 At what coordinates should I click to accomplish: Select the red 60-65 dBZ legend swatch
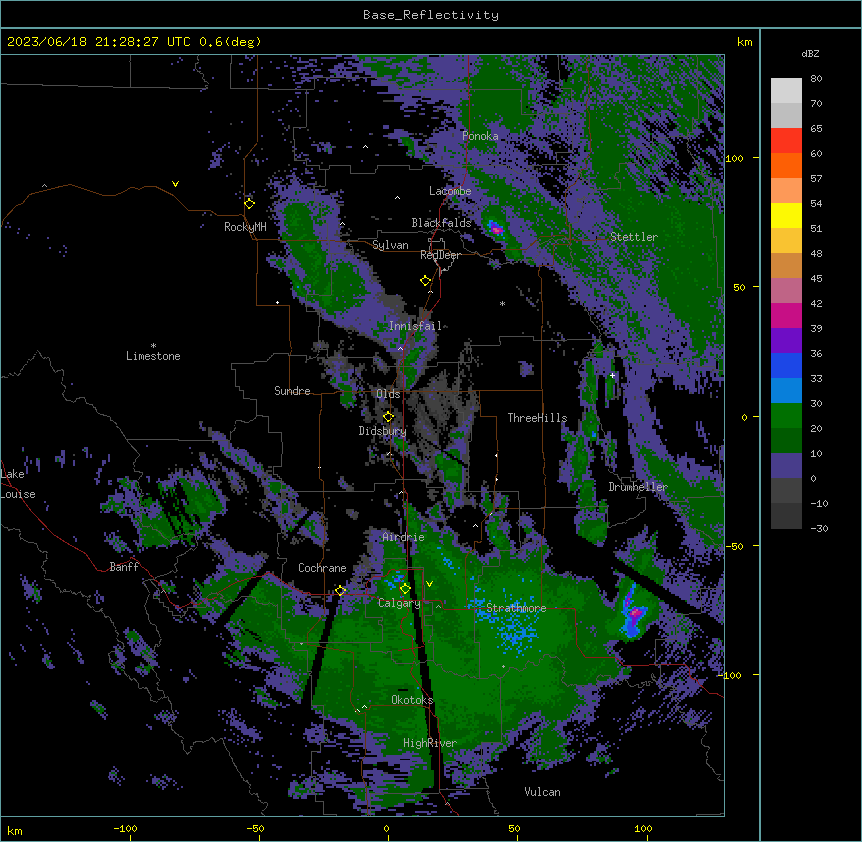click(x=786, y=141)
